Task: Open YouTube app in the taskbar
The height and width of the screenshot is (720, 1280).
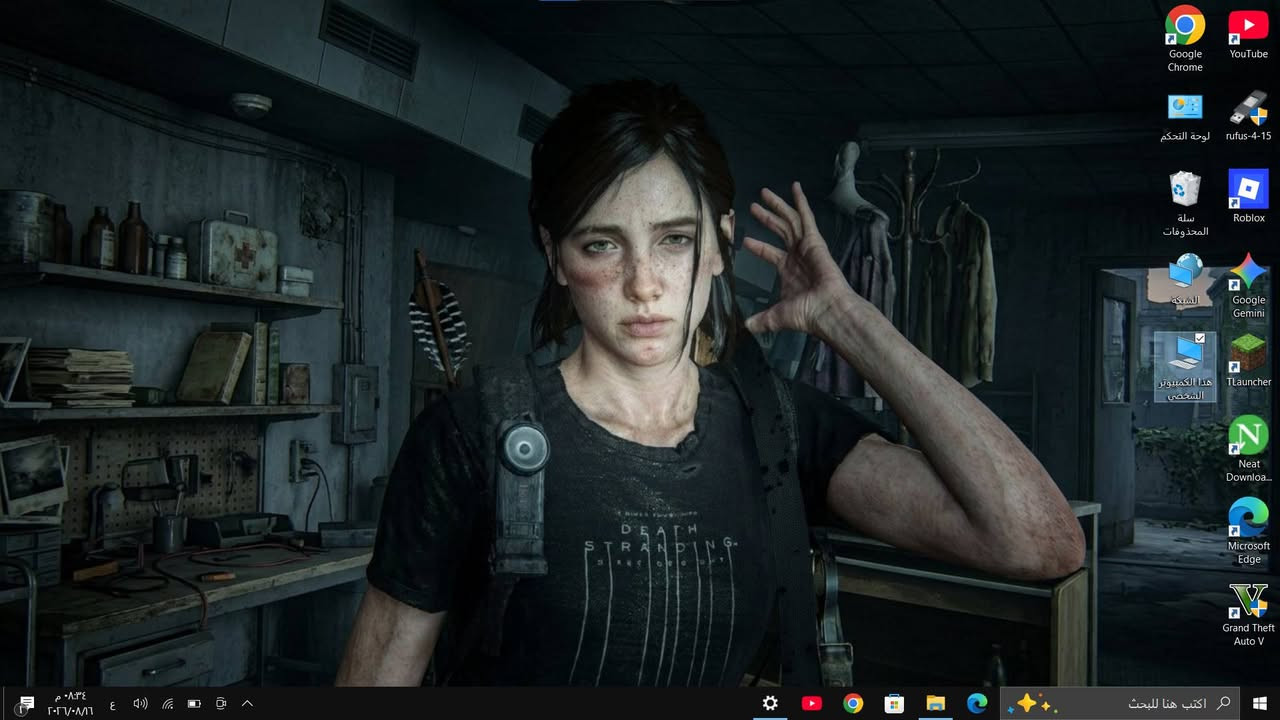Action: 812,704
